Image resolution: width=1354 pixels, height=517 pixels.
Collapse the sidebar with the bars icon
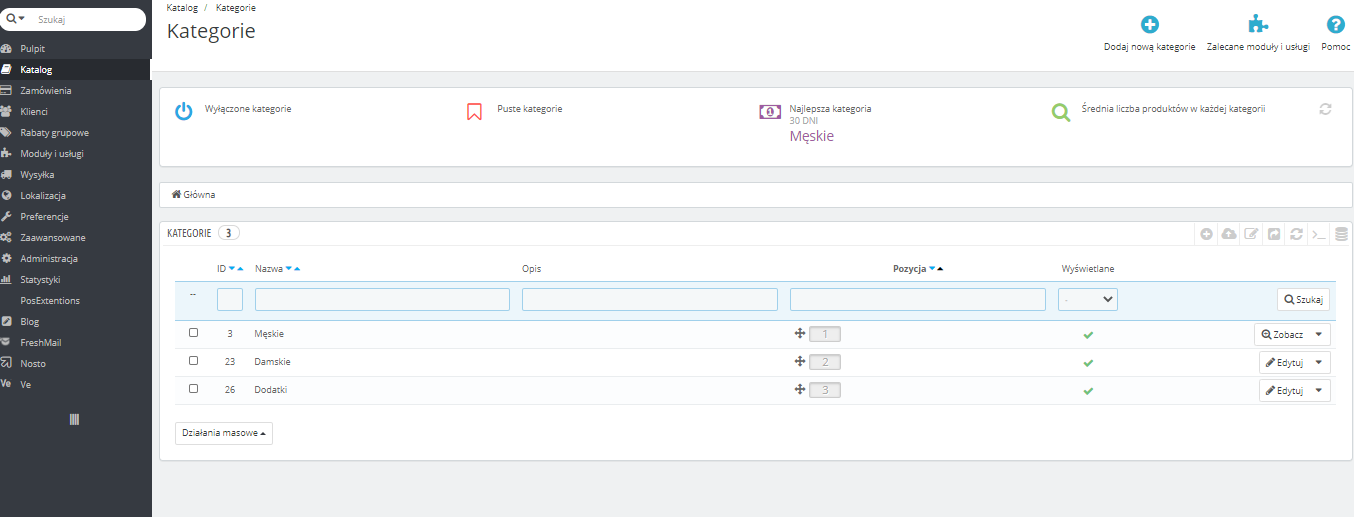tap(74, 419)
